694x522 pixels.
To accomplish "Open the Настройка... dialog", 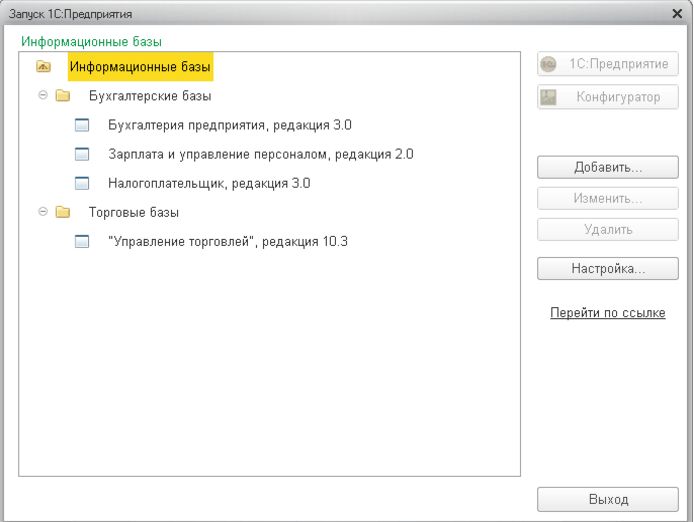I will (x=608, y=268).
